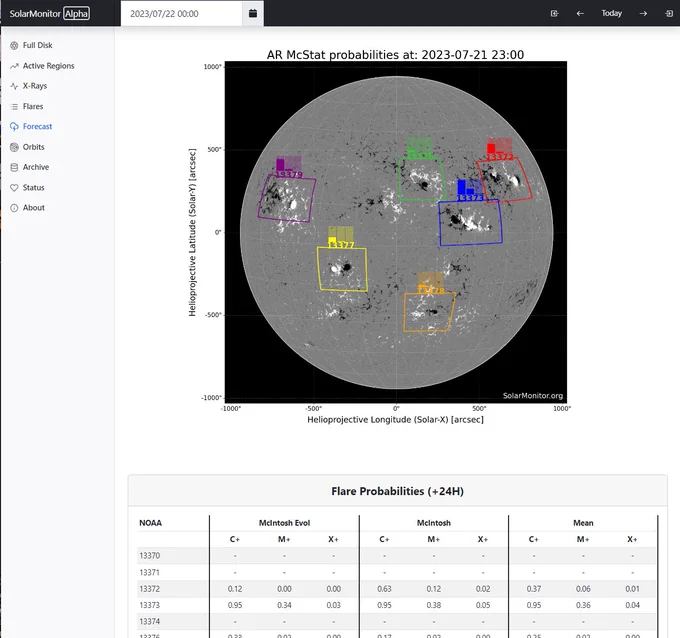This screenshot has width=680, height=638.
Task: Click table row 13370
Action: (397, 556)
